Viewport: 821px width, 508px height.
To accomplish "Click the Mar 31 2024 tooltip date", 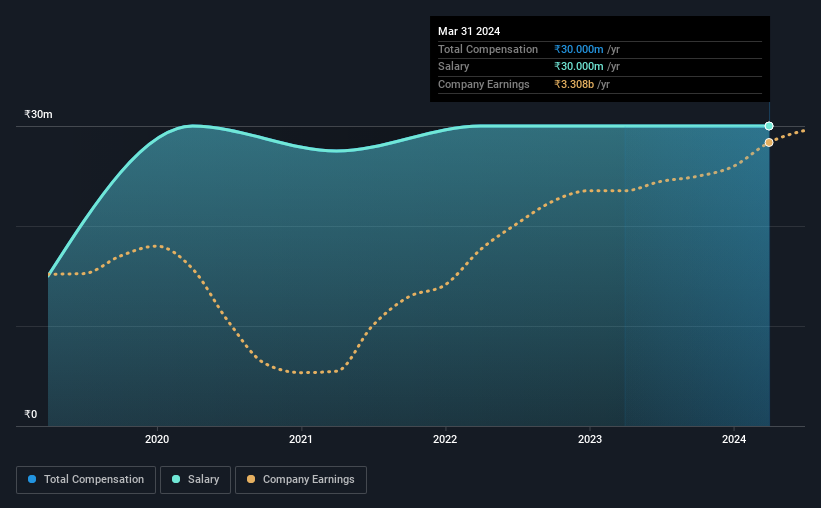I will pos(469,31).
